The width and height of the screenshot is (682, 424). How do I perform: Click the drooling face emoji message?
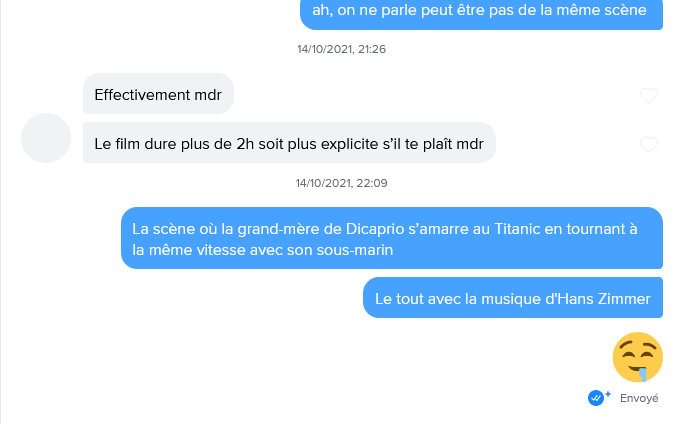click(x=638, y=357)
